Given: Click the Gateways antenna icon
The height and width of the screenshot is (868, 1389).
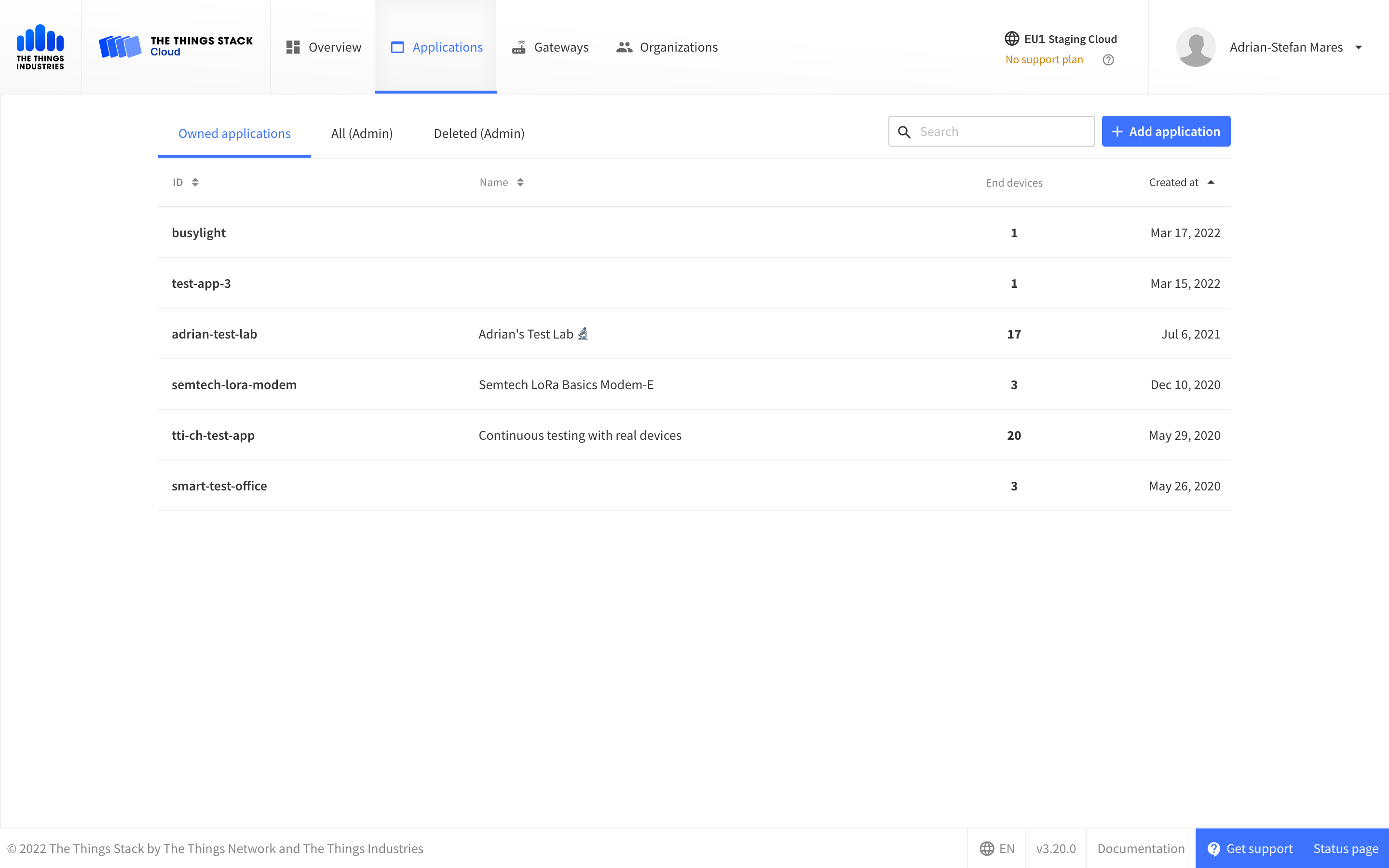Looking at the screenshot, I should [x=519, y=47].
